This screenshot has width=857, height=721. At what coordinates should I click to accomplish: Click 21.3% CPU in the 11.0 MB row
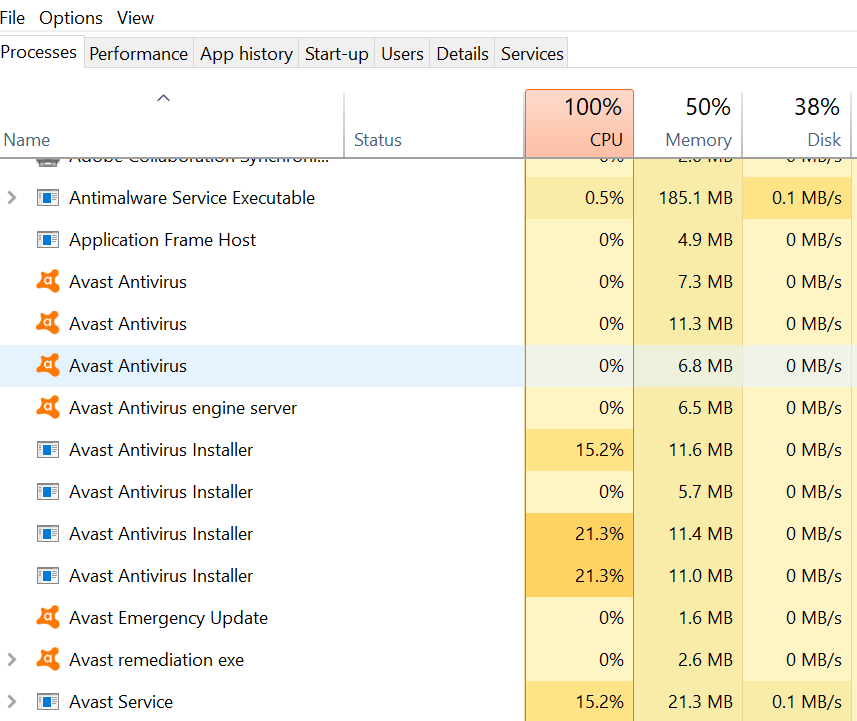(x=600, y=576)
